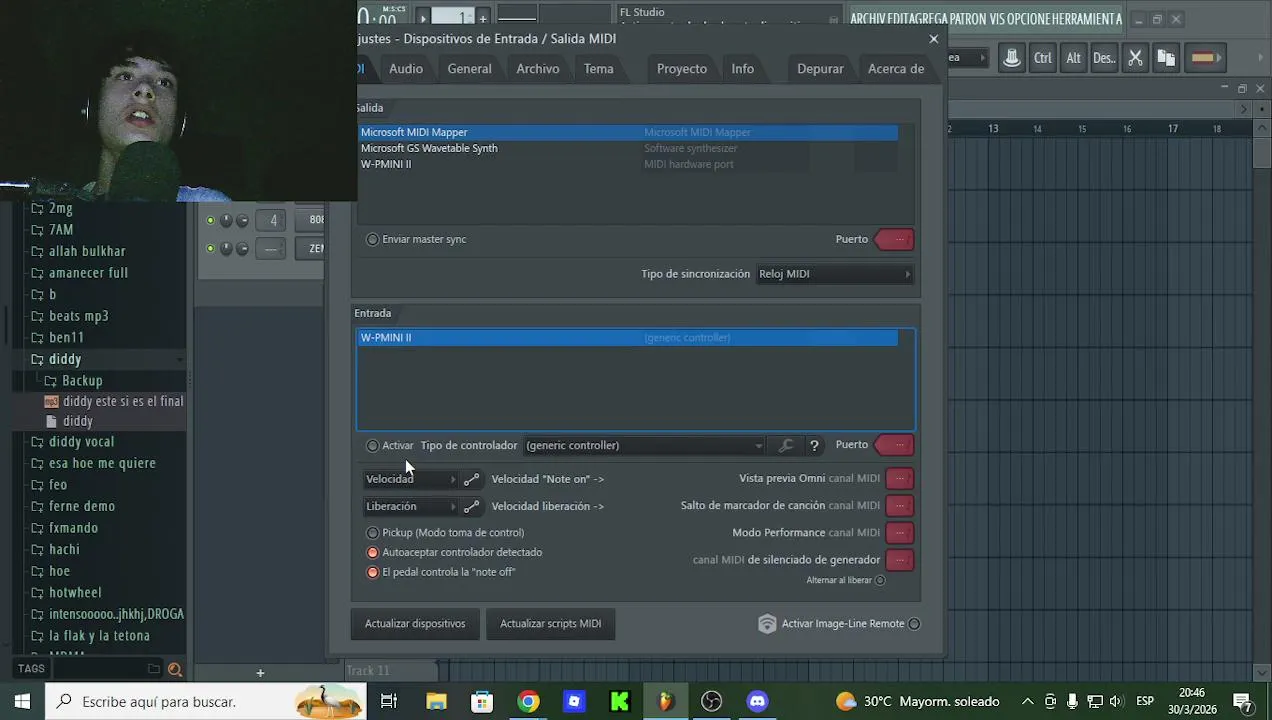
Task: Click the Ctrl modifier toolbar button
Action: 1043,58
